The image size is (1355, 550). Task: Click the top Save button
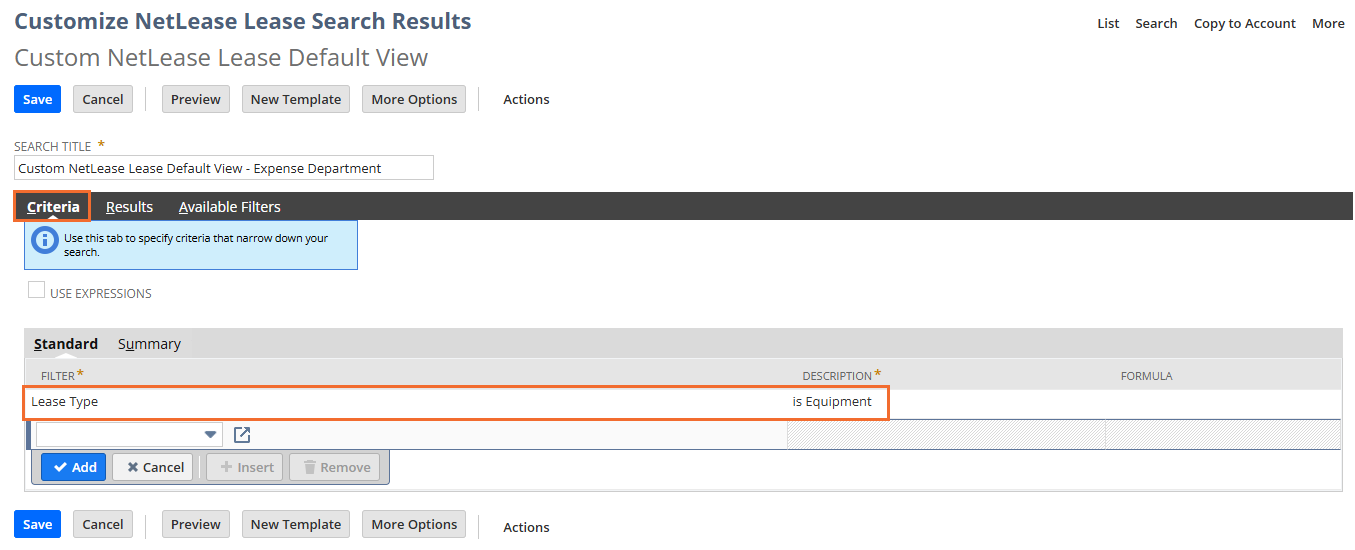[x=37, y=99]
